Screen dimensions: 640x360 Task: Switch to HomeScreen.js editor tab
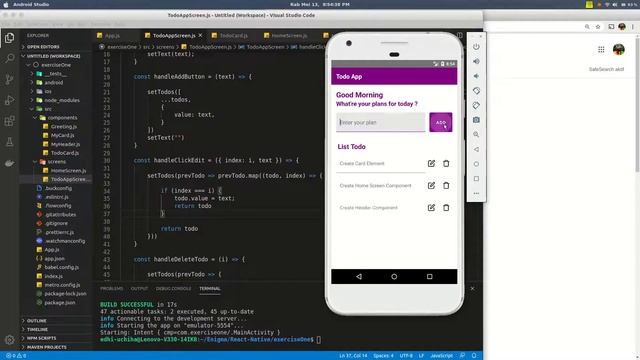pyautogui.click(x=289, y=36)
